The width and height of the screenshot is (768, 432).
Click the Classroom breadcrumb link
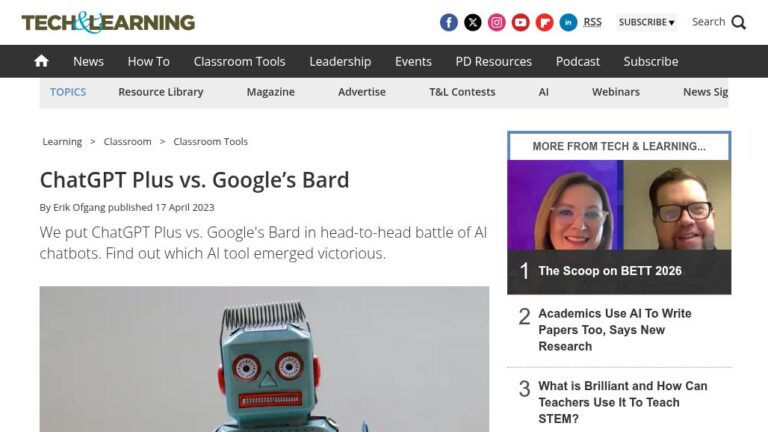click(127, 142)
